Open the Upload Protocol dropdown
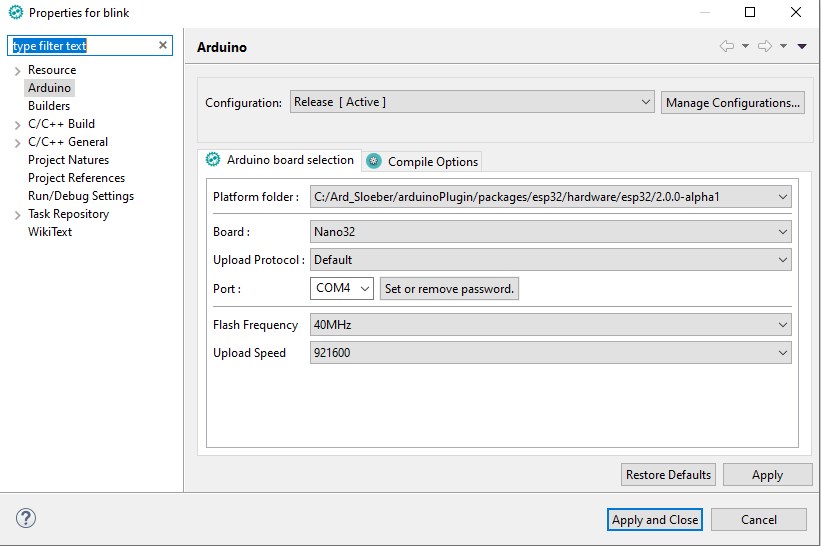This screenshot has height=546, width=821. (x=550, y=260)
